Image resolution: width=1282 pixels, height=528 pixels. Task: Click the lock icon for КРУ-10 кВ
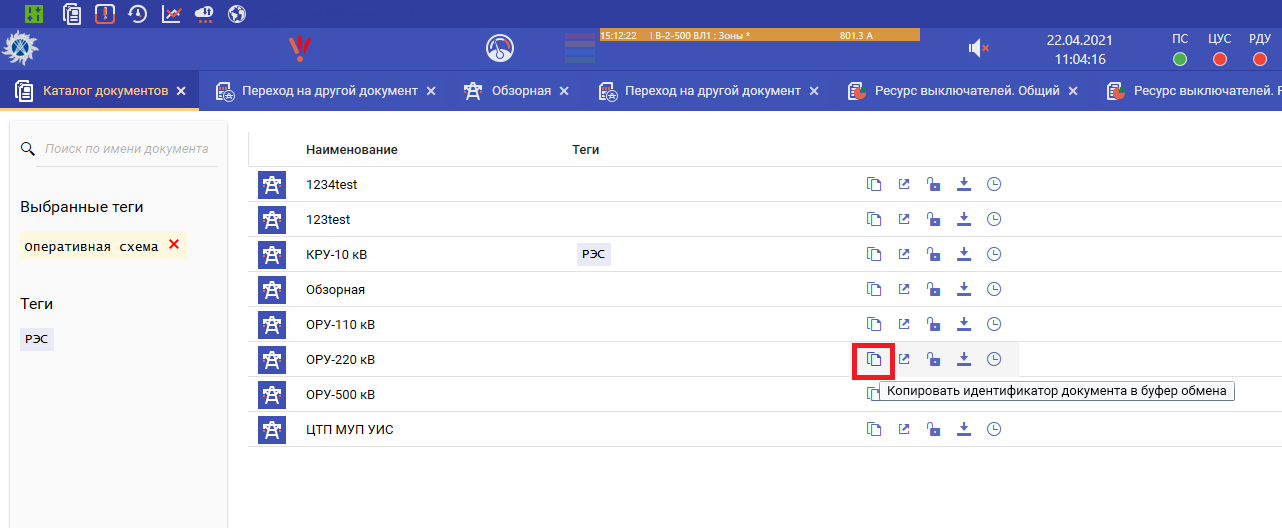pyautogui.click(x=933, y=254)
